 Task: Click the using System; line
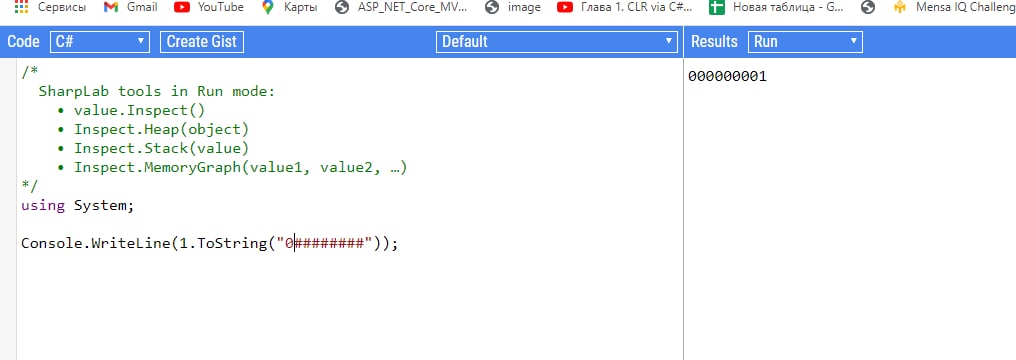77,206
